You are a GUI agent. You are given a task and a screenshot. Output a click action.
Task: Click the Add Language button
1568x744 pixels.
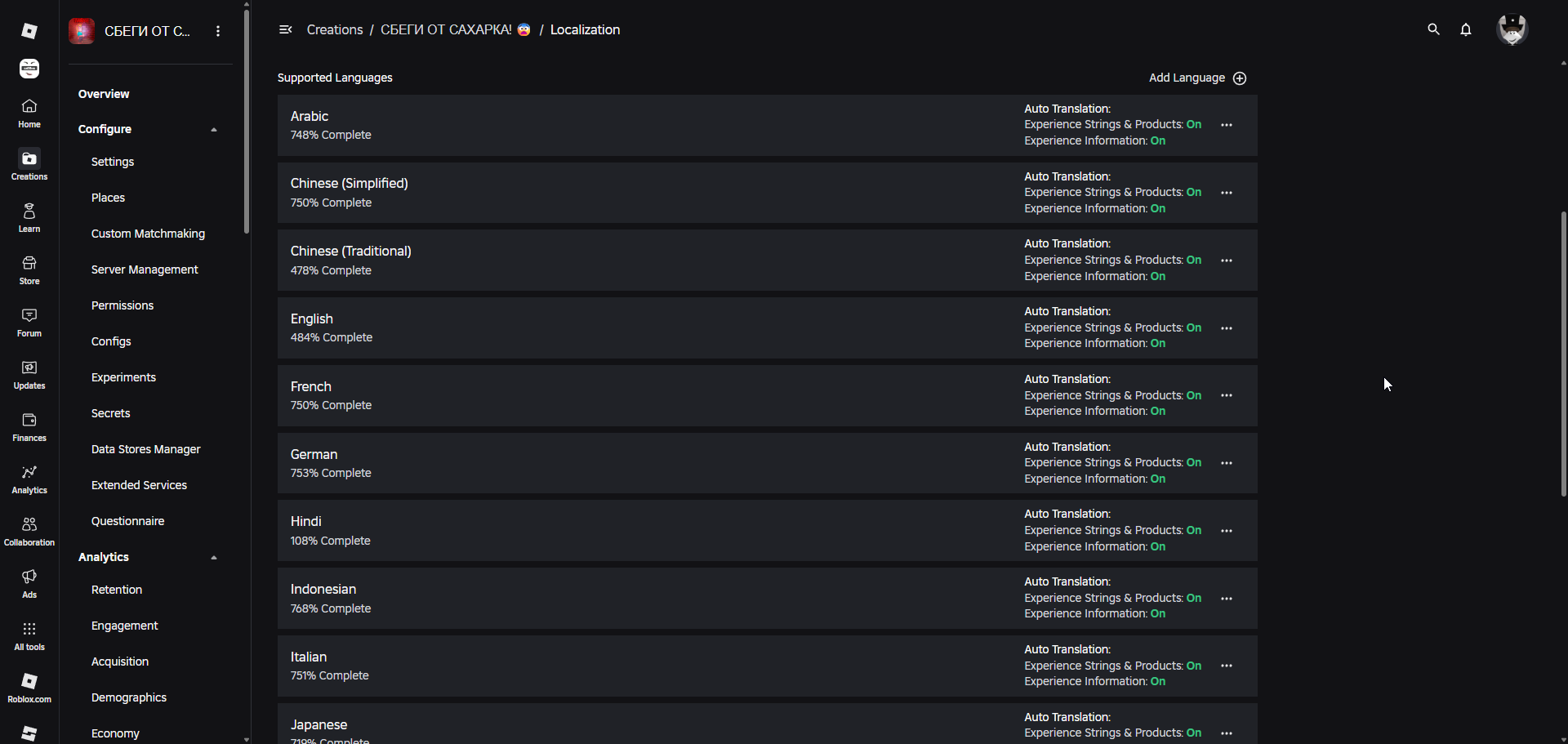[x=1197, y=78]
